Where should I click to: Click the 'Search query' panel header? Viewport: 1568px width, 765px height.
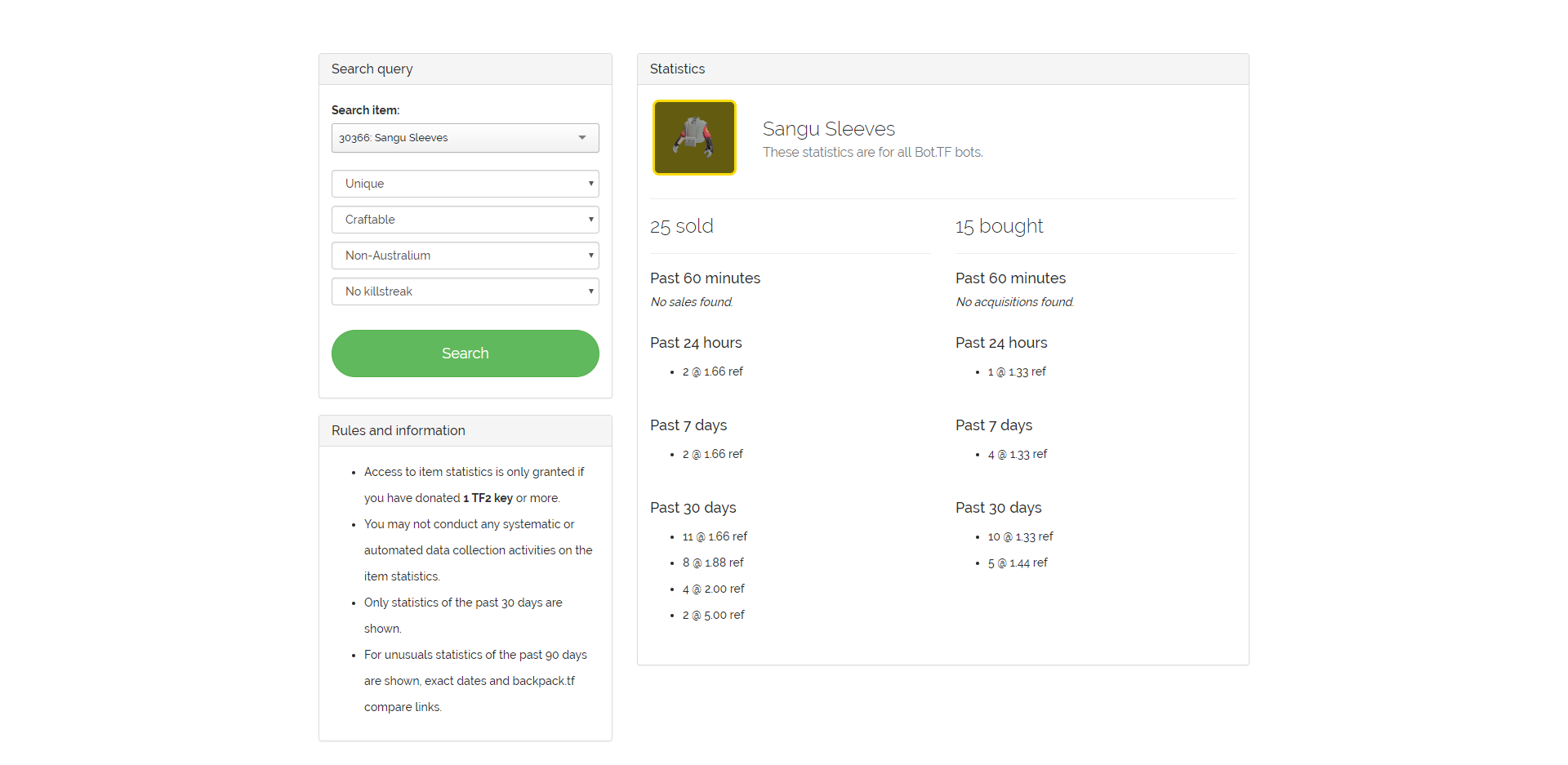click(465, 69)
